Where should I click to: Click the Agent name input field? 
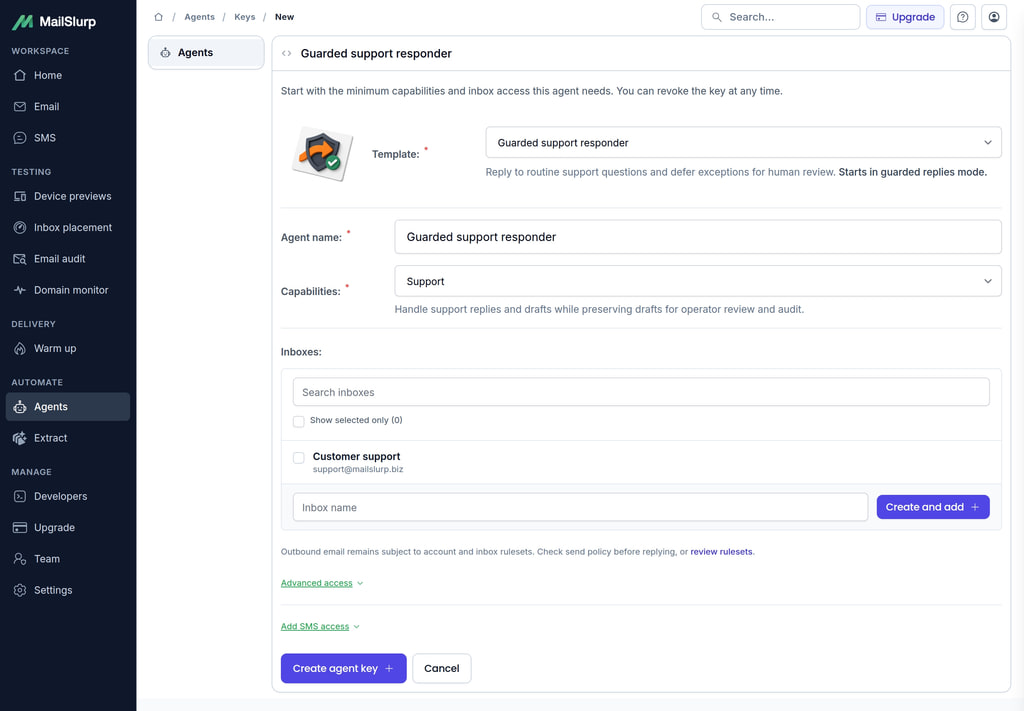click(x=697, y=237)
